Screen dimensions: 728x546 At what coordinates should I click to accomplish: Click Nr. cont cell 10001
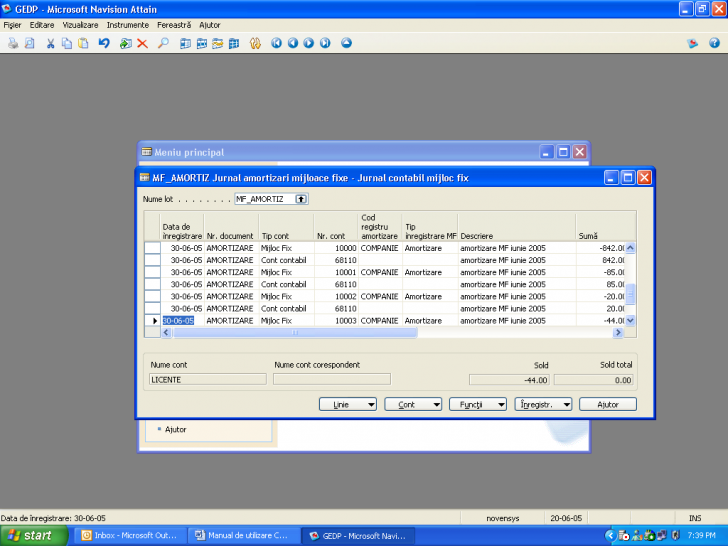[x=337, y=272]
